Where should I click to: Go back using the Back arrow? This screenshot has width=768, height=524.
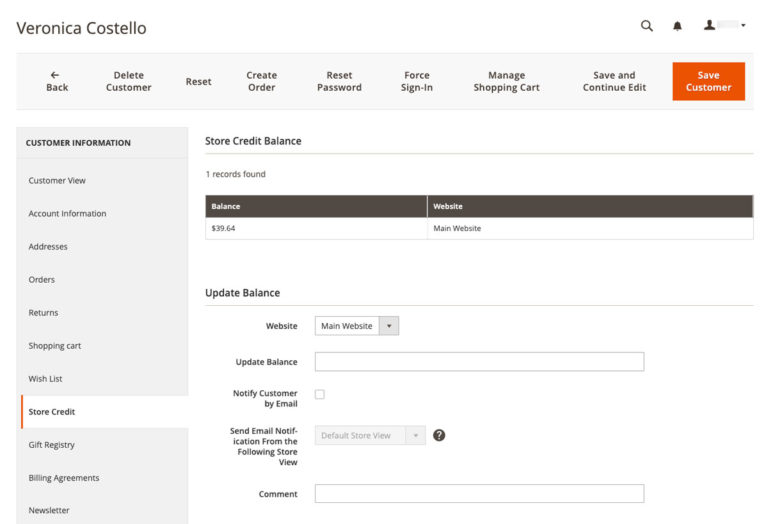[57, 81]
